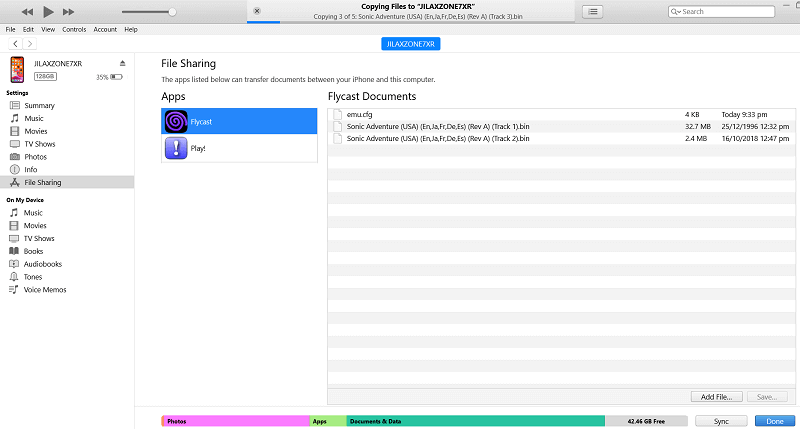Click the Documents & Data storage segment
Screen dimensions: 800x429
tap(476, 421)
